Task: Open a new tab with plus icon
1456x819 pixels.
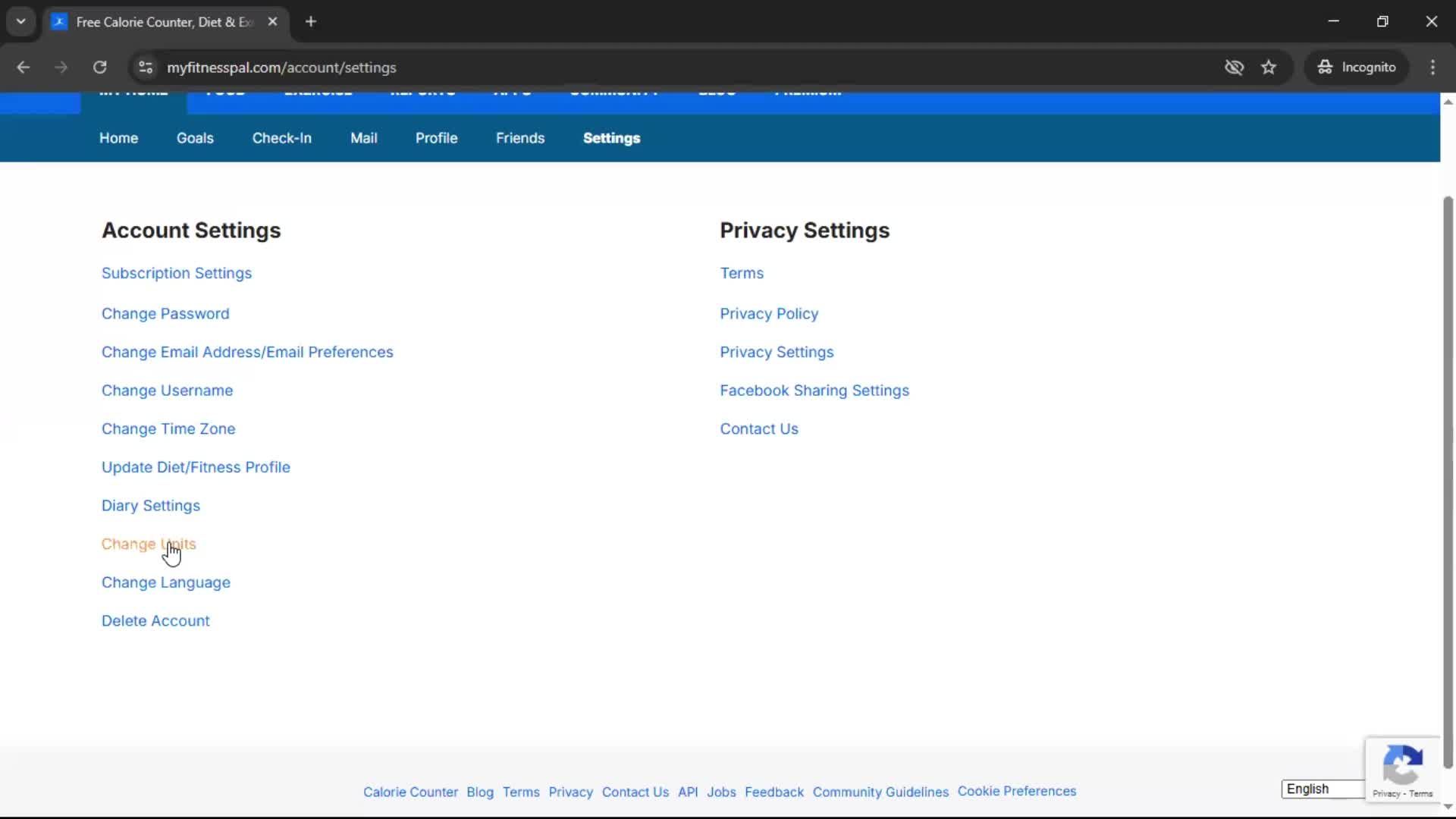Action: pos(311,22)
